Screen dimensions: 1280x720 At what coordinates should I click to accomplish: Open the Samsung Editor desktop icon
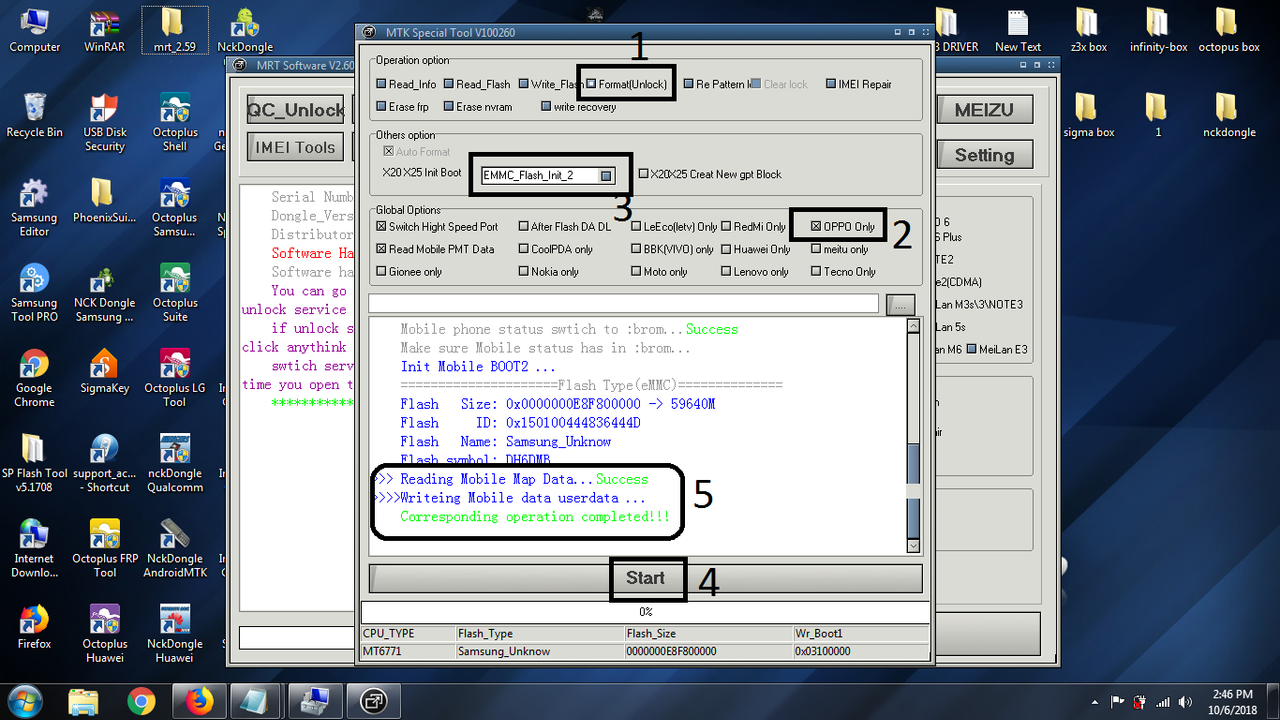(x=34, y=207)
